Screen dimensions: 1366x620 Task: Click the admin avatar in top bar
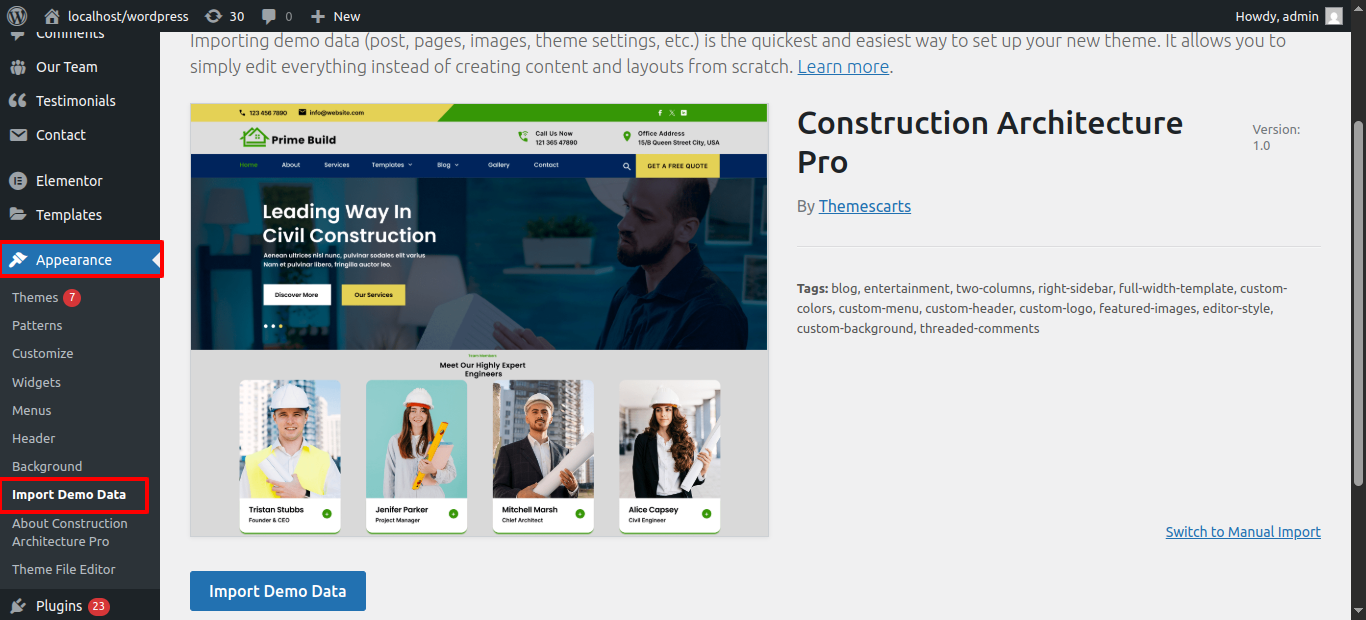coord(1334,16)
